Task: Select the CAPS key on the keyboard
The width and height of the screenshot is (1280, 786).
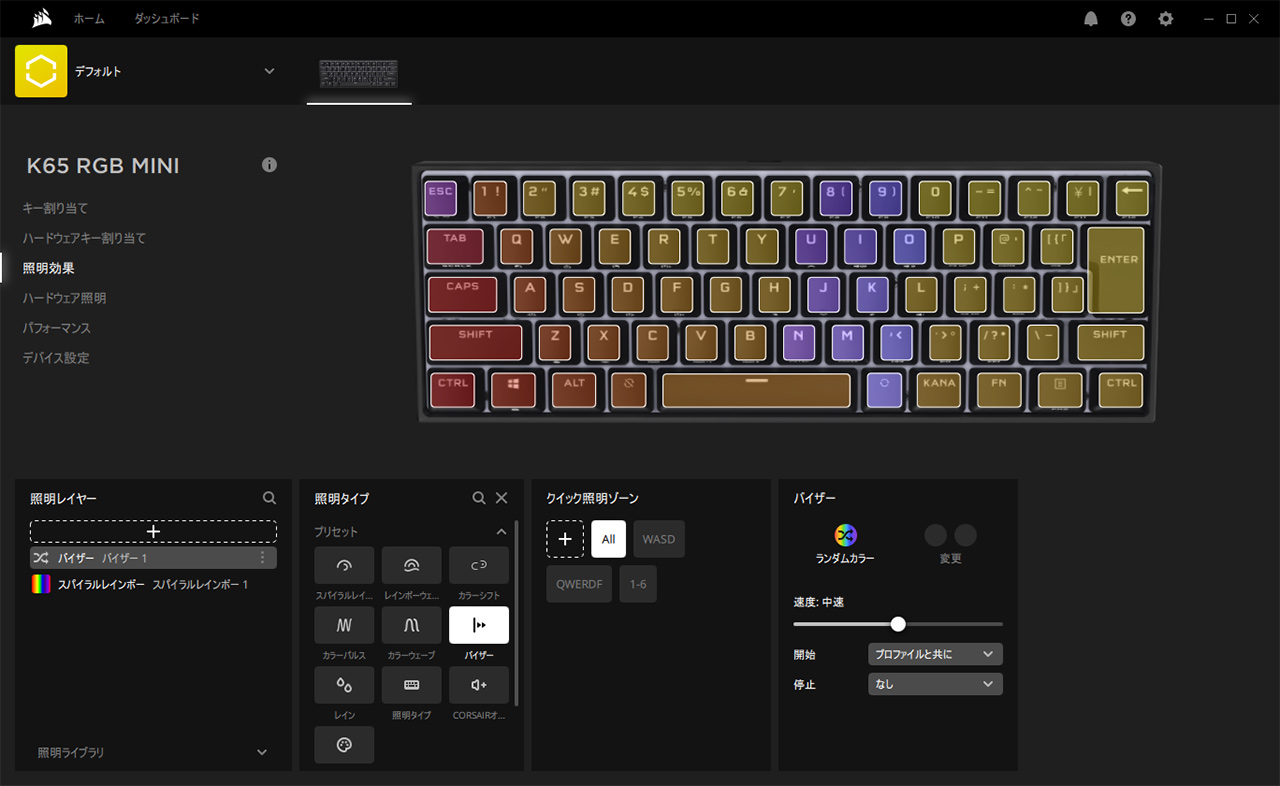Action: pos(462,294)
